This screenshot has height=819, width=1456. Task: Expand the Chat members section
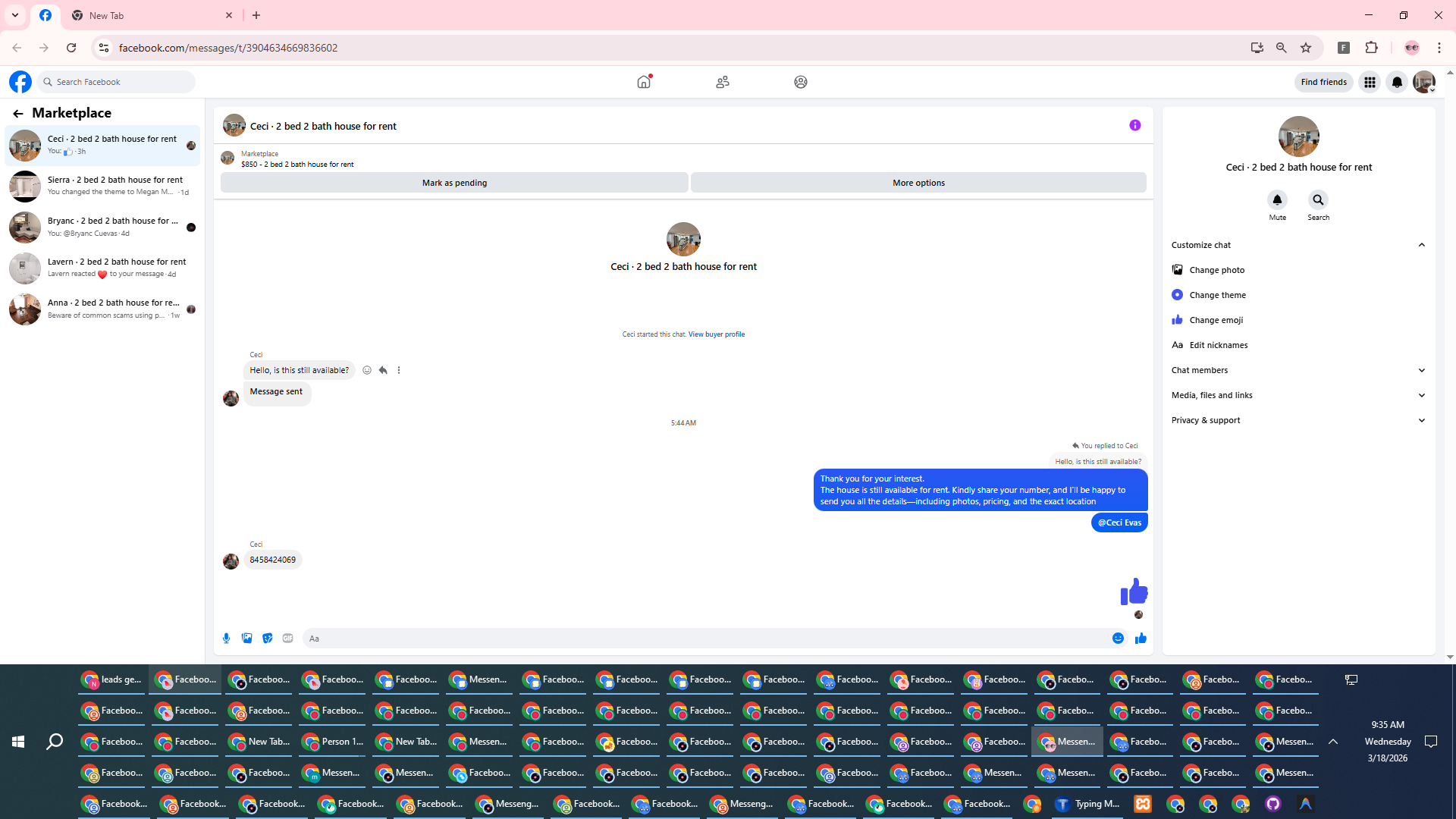[1421, 370]
